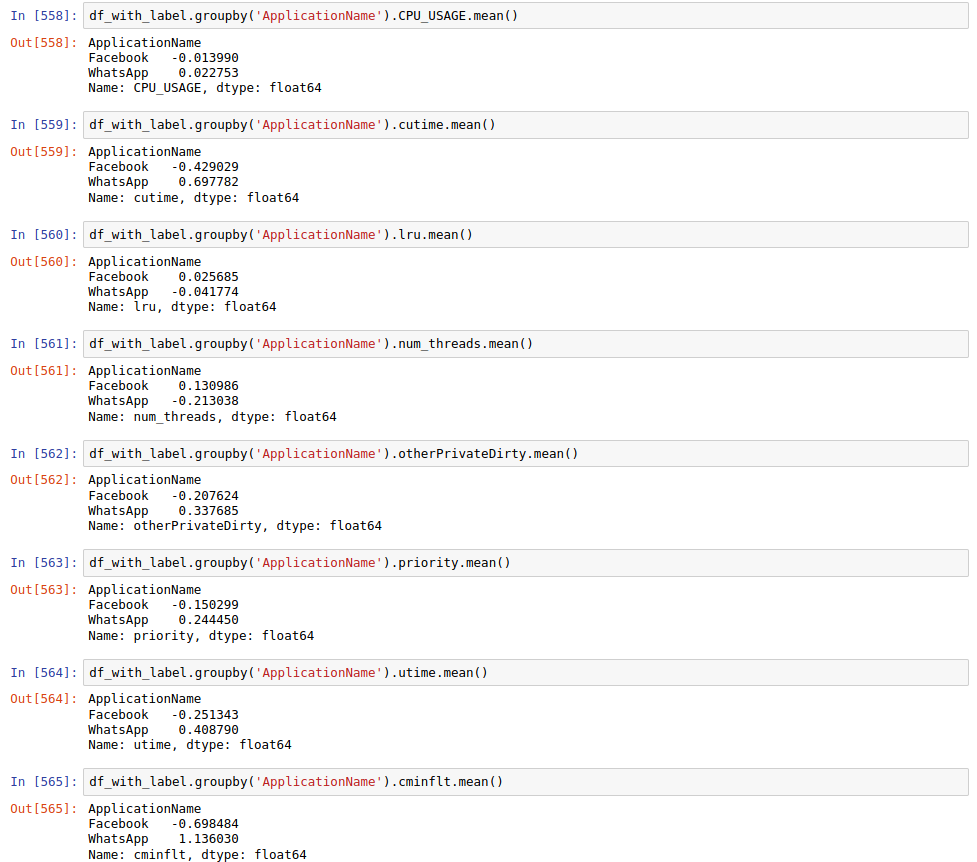
Task: Click the CPU_USAGE groupby code cell
Action: (x=525, y=16)
